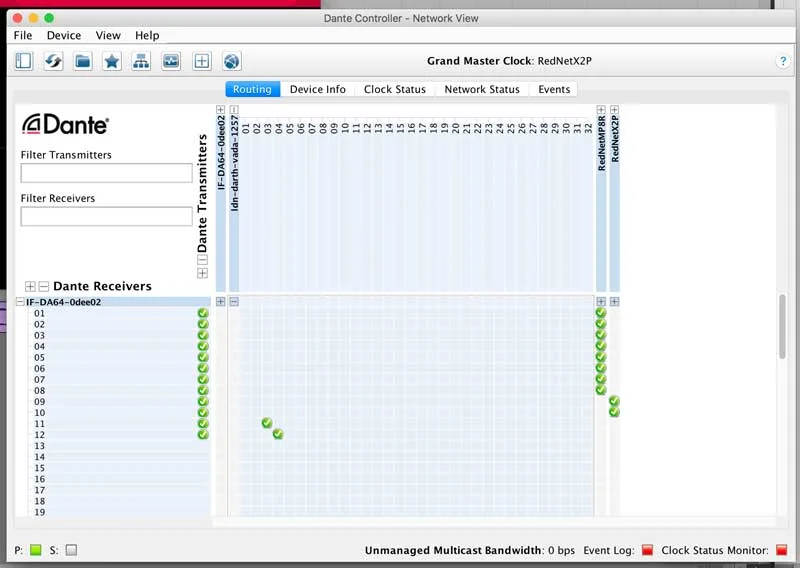Expand the RedNetMP8R transmitter column header
Viewport: 800px width, 568px height.
(x=601, y=110)
